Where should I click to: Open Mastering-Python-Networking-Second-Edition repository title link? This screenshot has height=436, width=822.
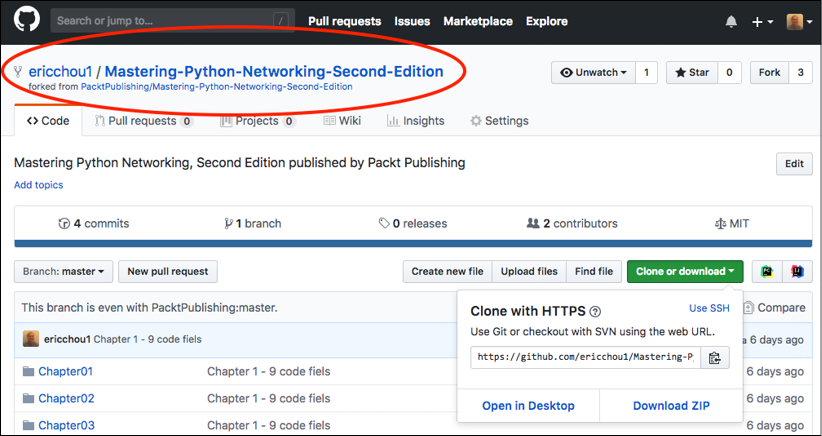point(274,71)
